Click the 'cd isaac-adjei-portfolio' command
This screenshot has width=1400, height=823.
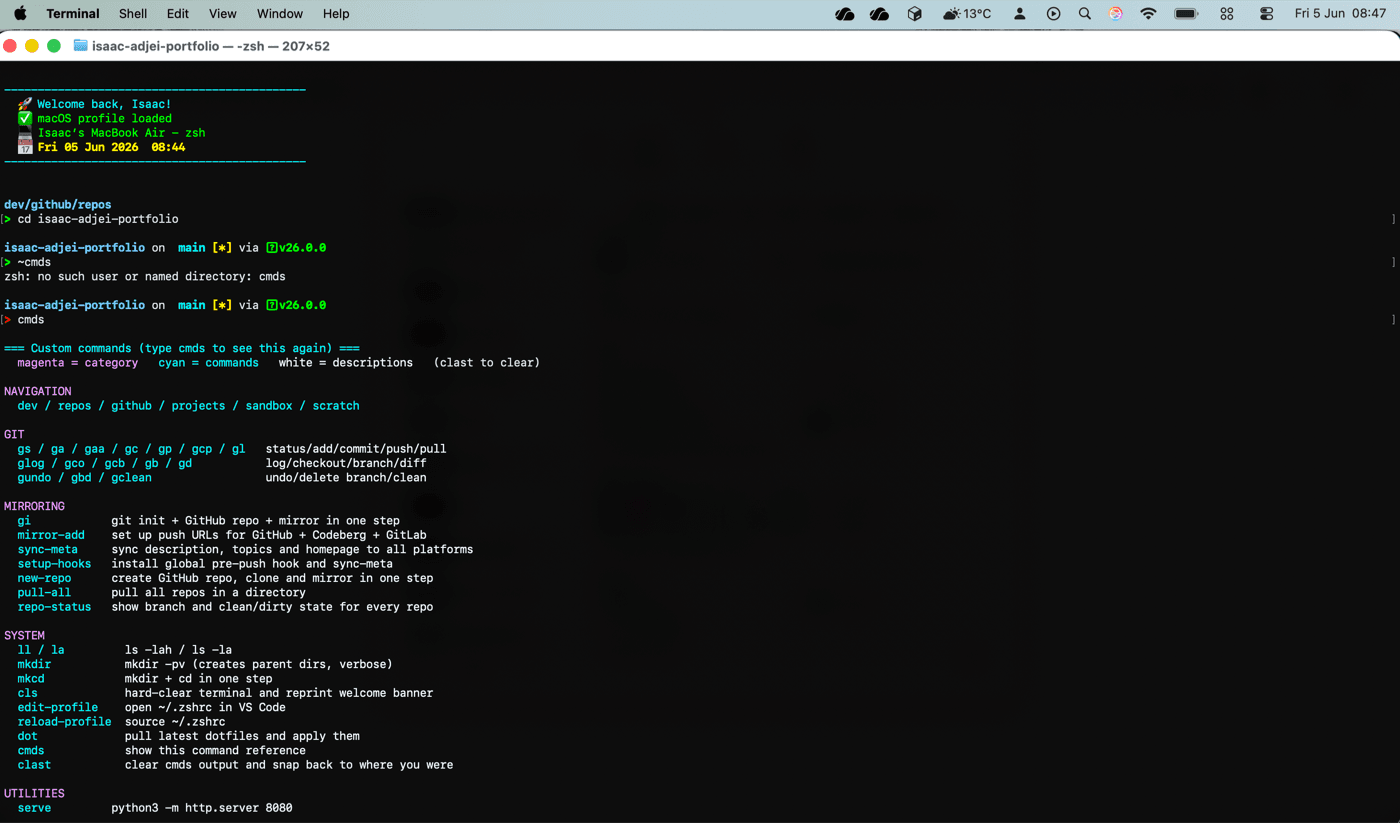(x=98, y=219)
